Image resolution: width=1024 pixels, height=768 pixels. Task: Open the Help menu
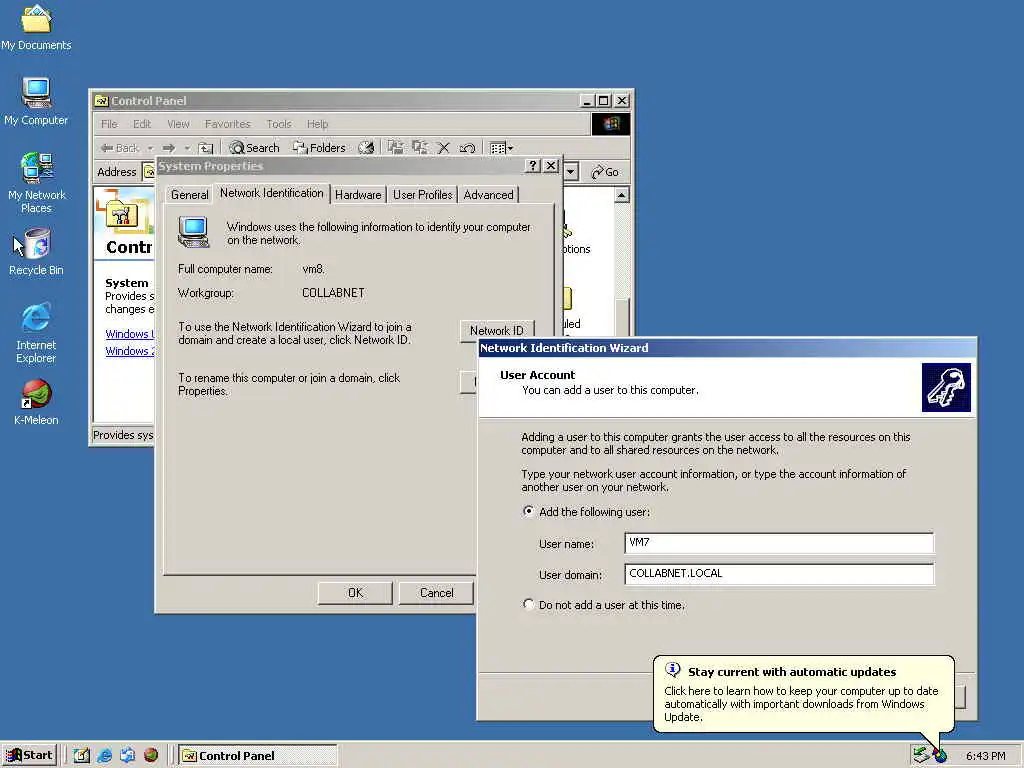pos(317,124)
